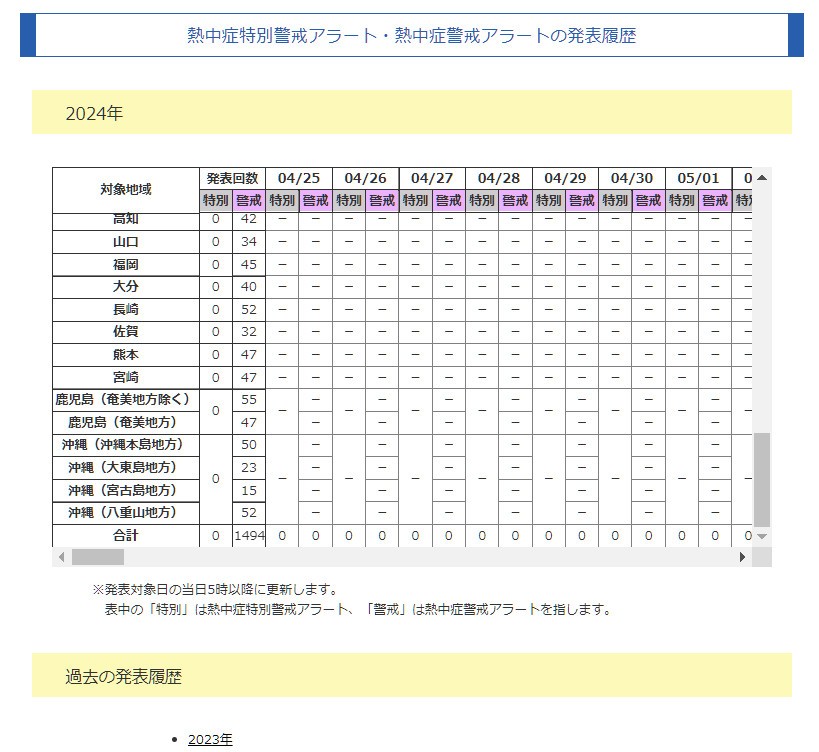
Task: Select the 佐賀 region row label
Action: [x=126, y=332]
